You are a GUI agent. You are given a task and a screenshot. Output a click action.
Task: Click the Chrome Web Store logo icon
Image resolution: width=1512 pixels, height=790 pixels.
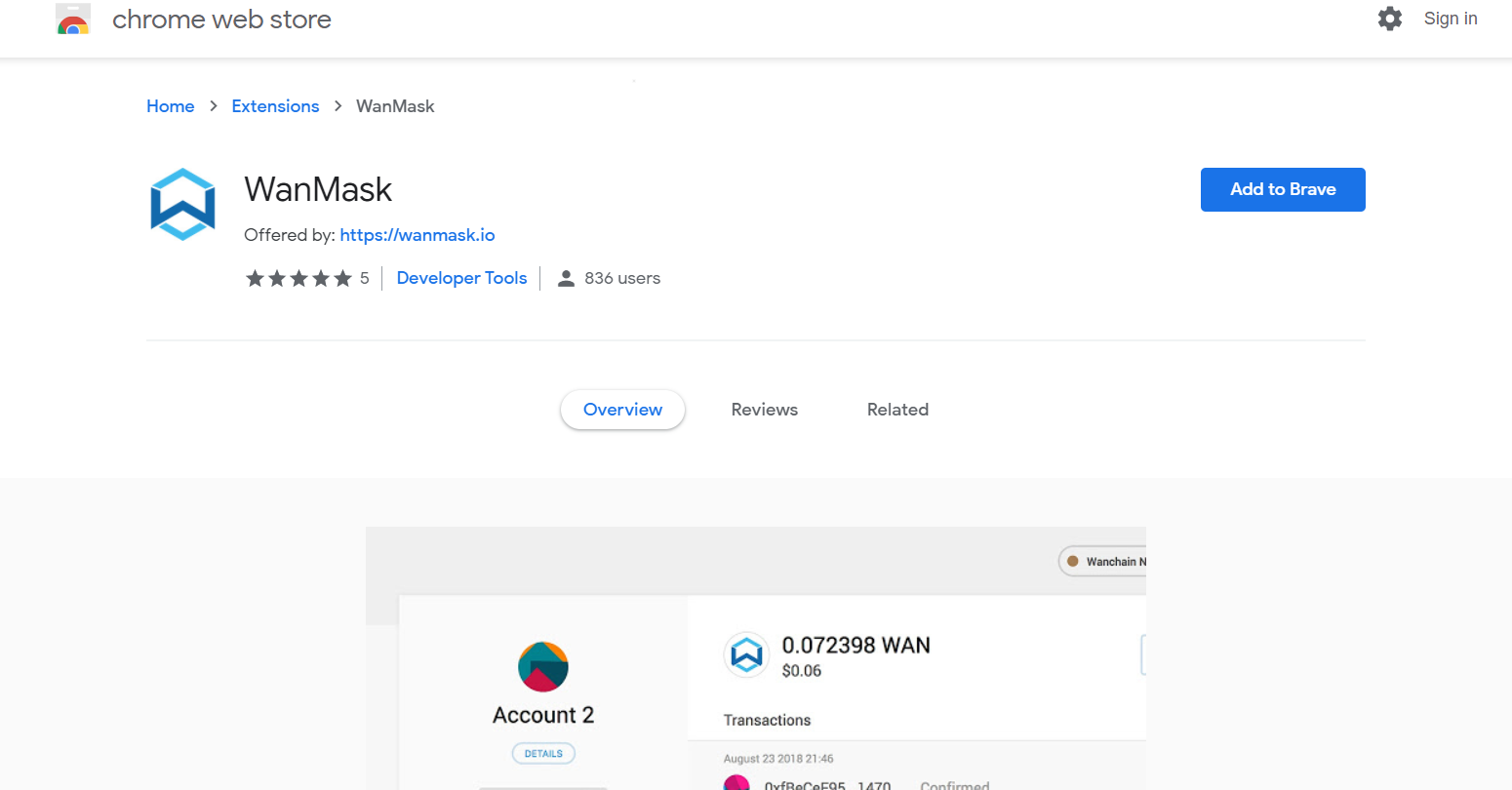[73, 20]
